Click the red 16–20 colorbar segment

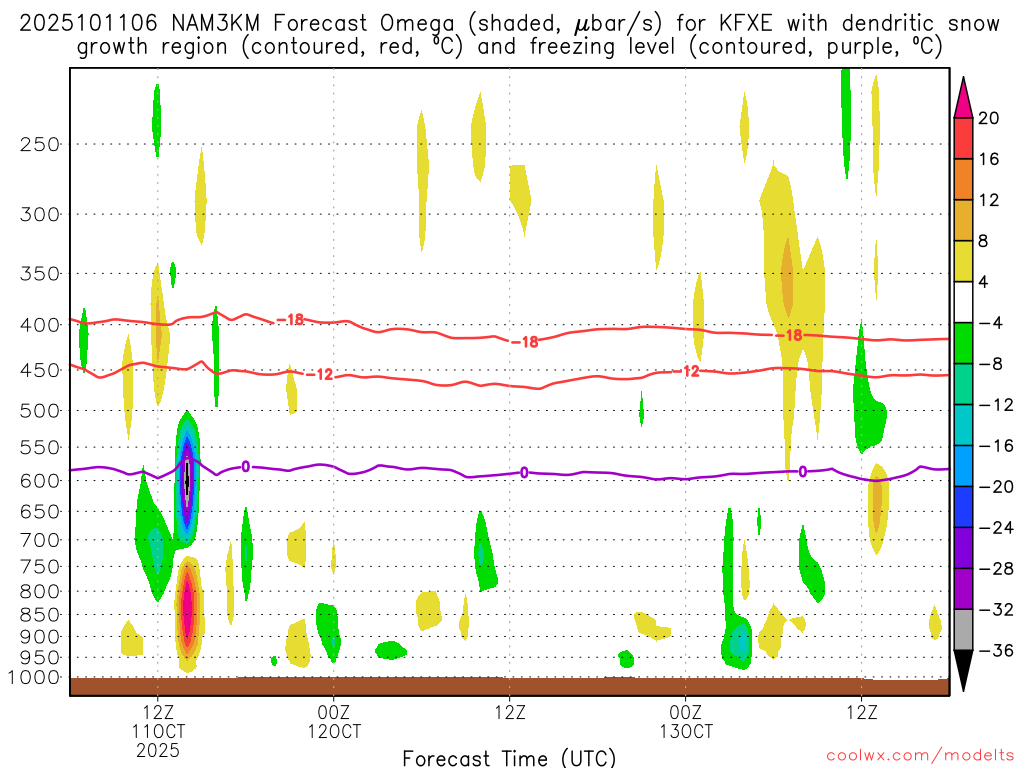963,138
